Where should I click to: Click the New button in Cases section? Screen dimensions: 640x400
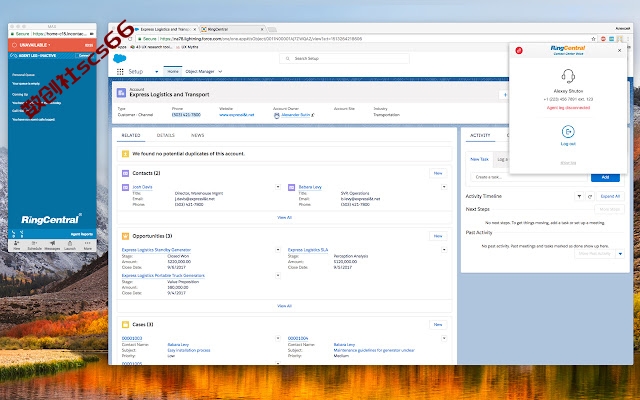pyautogui.click(x=438, y=325)
